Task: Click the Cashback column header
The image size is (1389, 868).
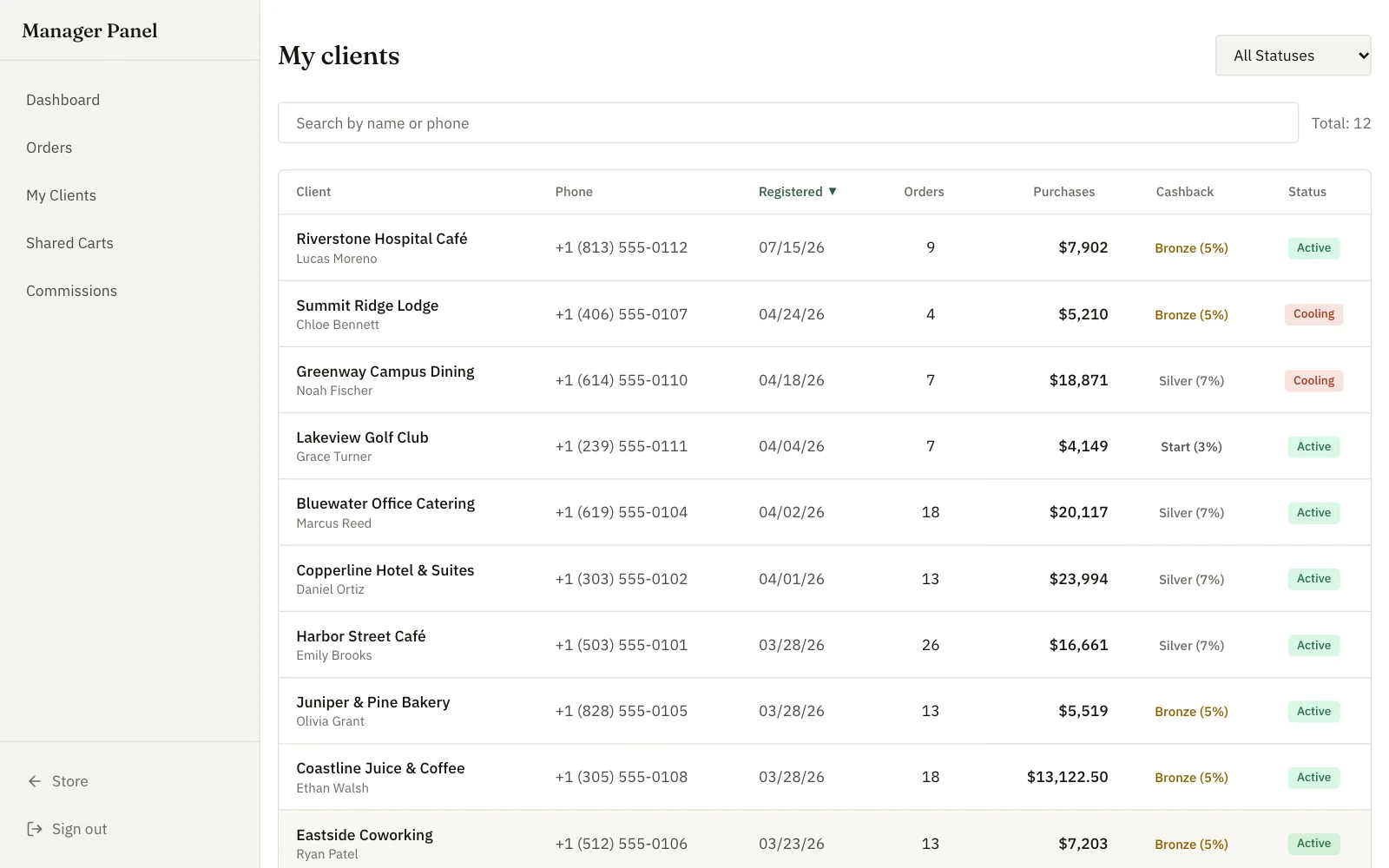Action: click(x=1184, y=192)
